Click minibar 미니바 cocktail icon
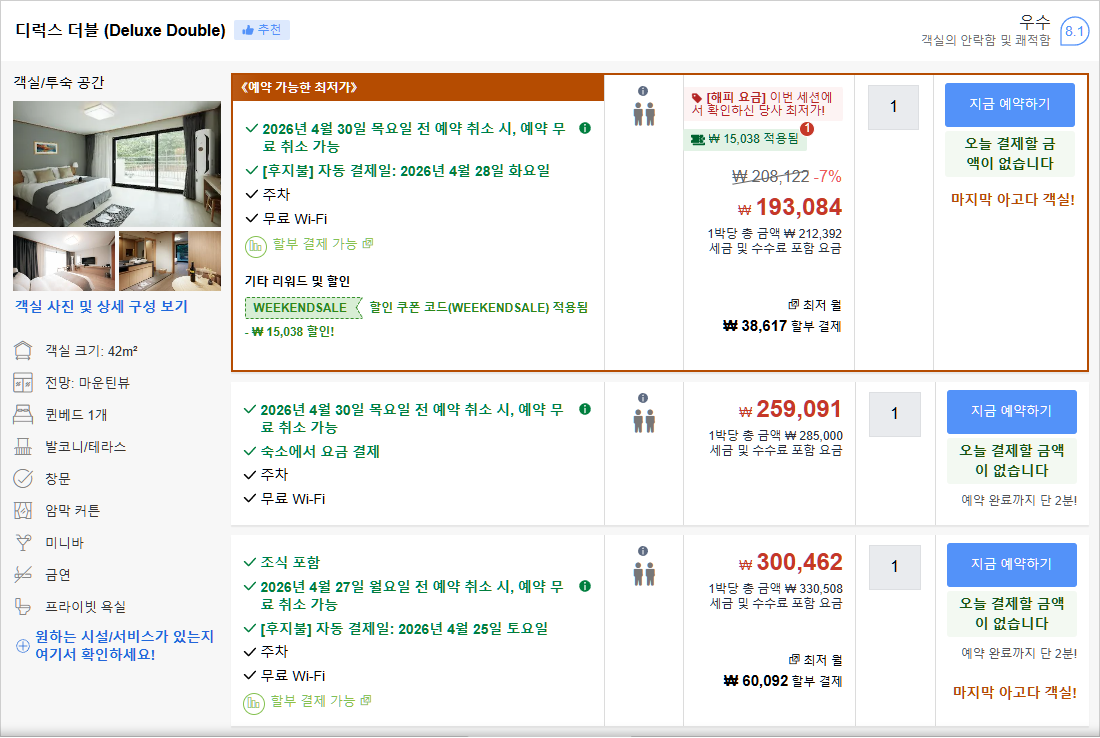 (x=23, y=542)
